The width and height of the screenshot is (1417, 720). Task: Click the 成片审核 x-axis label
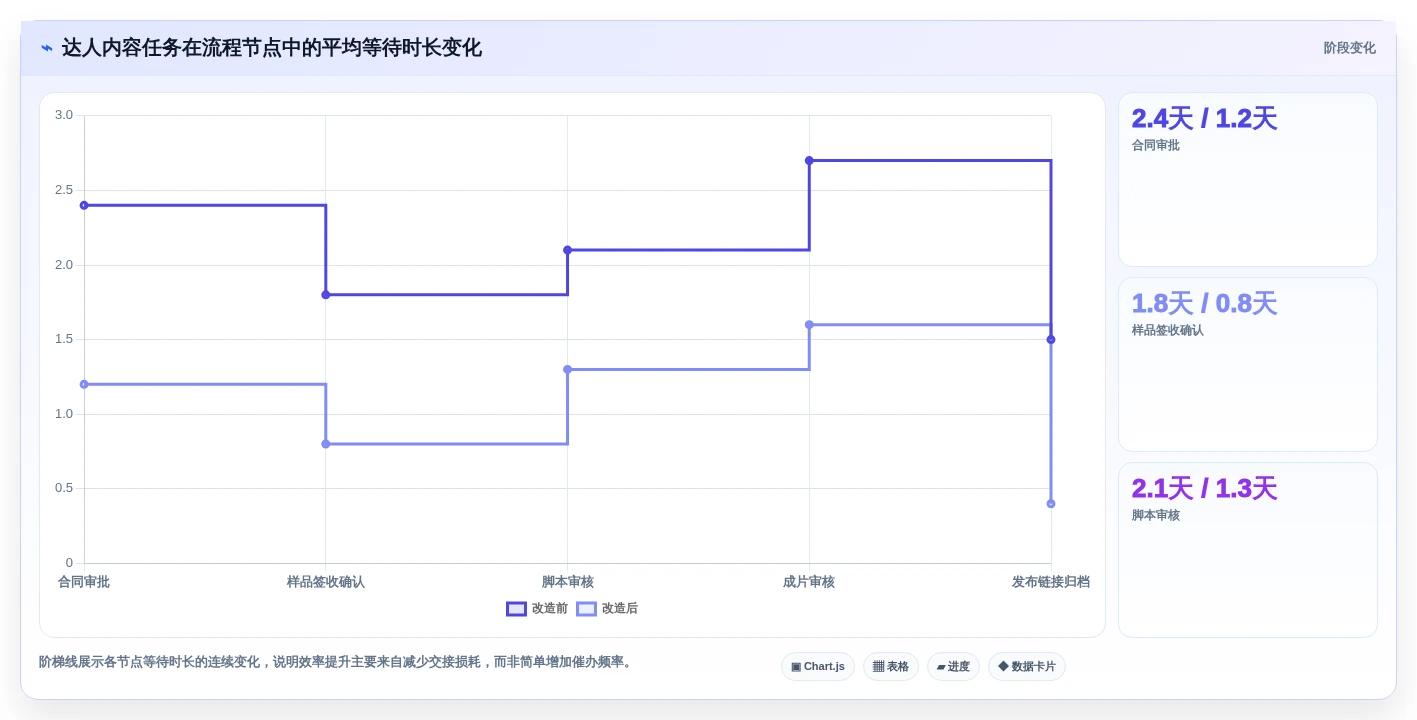pos(809,582)
